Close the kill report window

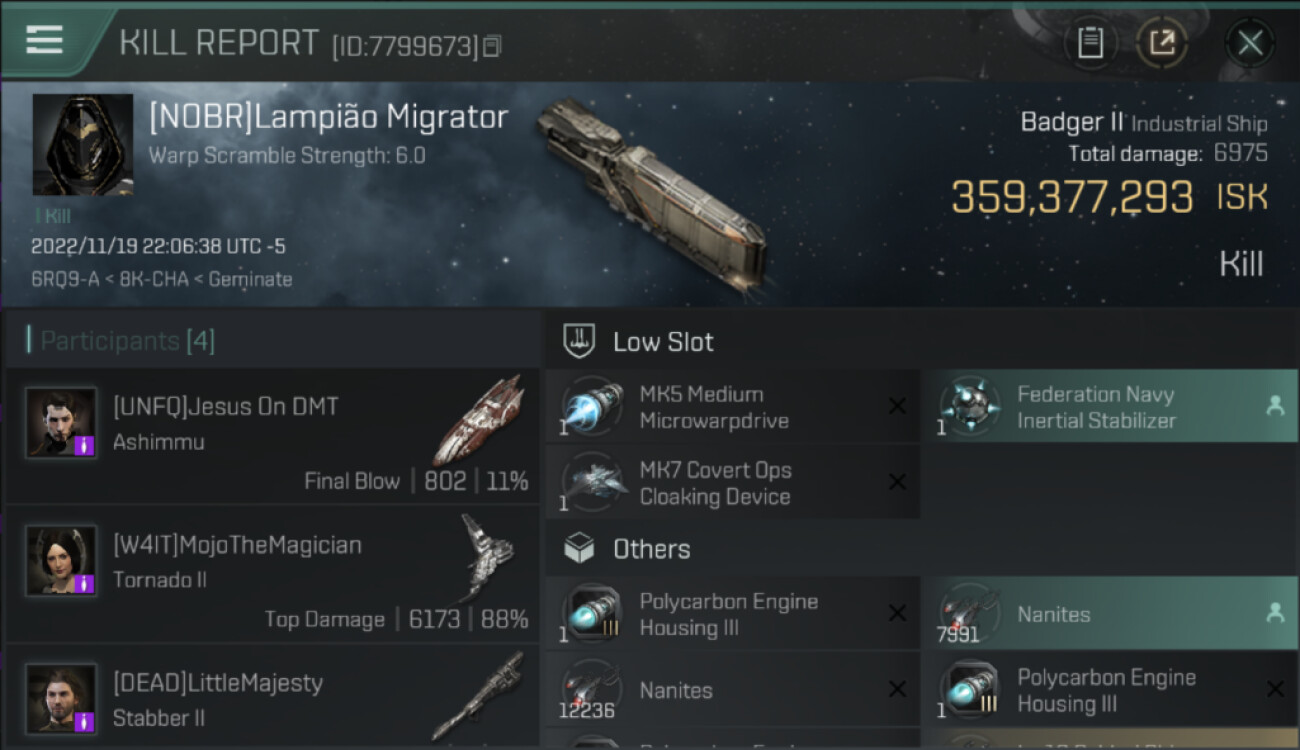tap(1250, 42)
